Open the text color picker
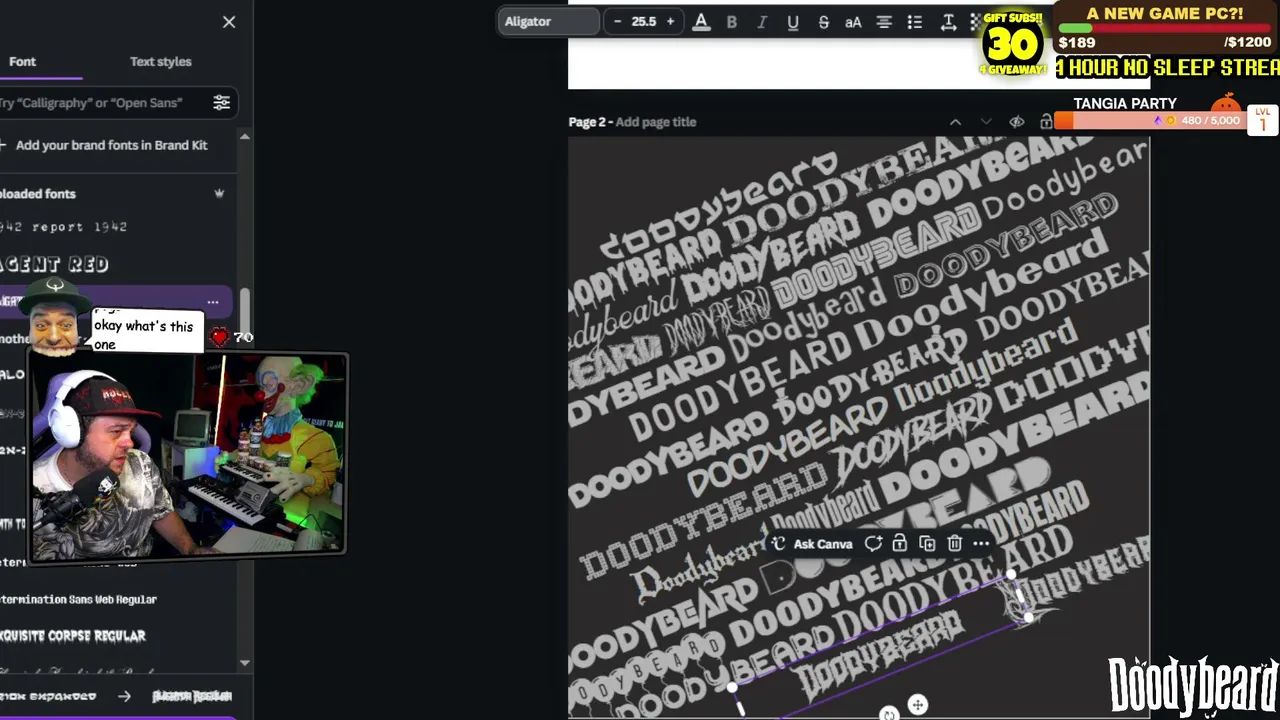This screenshot has width=1280, height=720. tap(701, 22)
